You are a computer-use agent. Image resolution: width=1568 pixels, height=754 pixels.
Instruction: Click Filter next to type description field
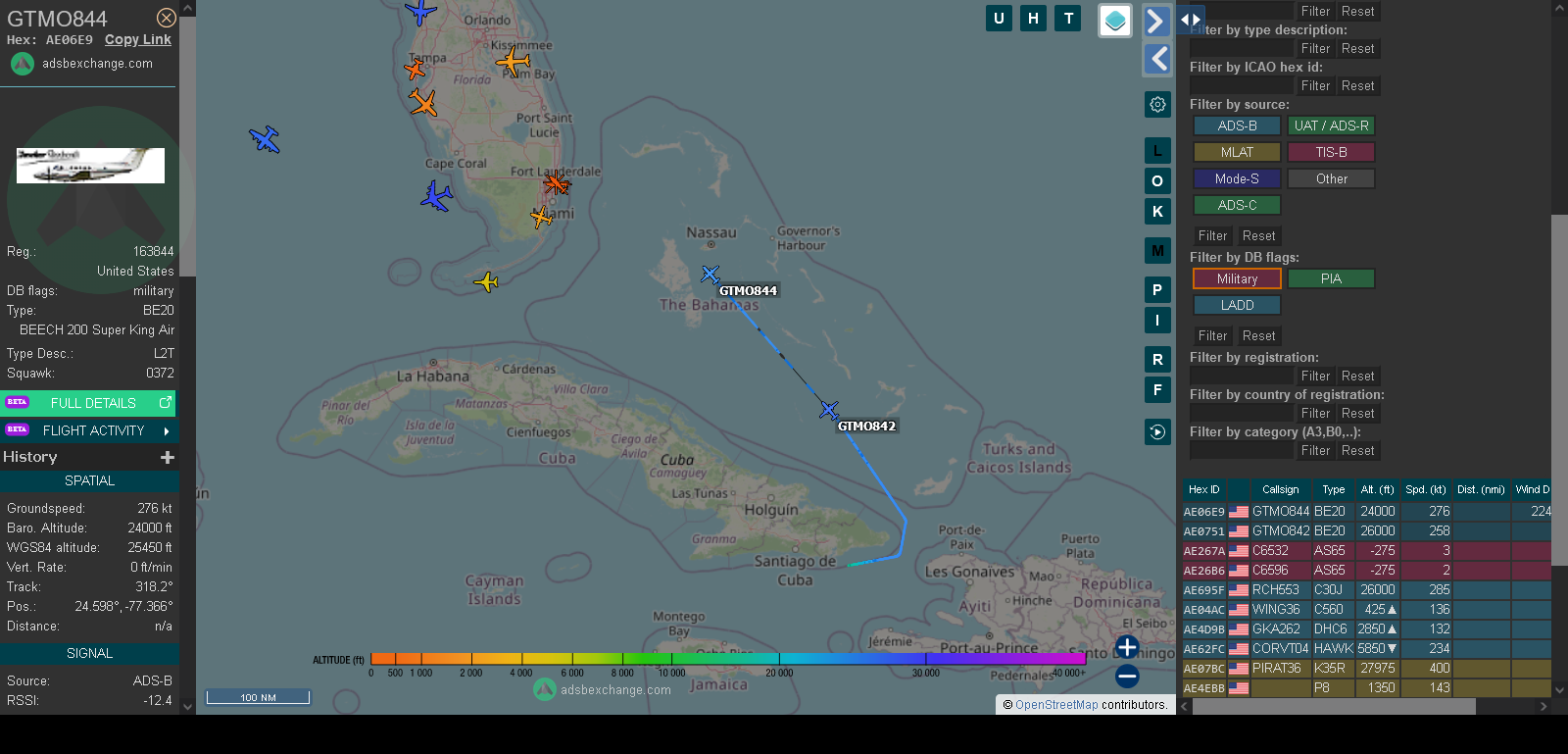(1315, 49)
